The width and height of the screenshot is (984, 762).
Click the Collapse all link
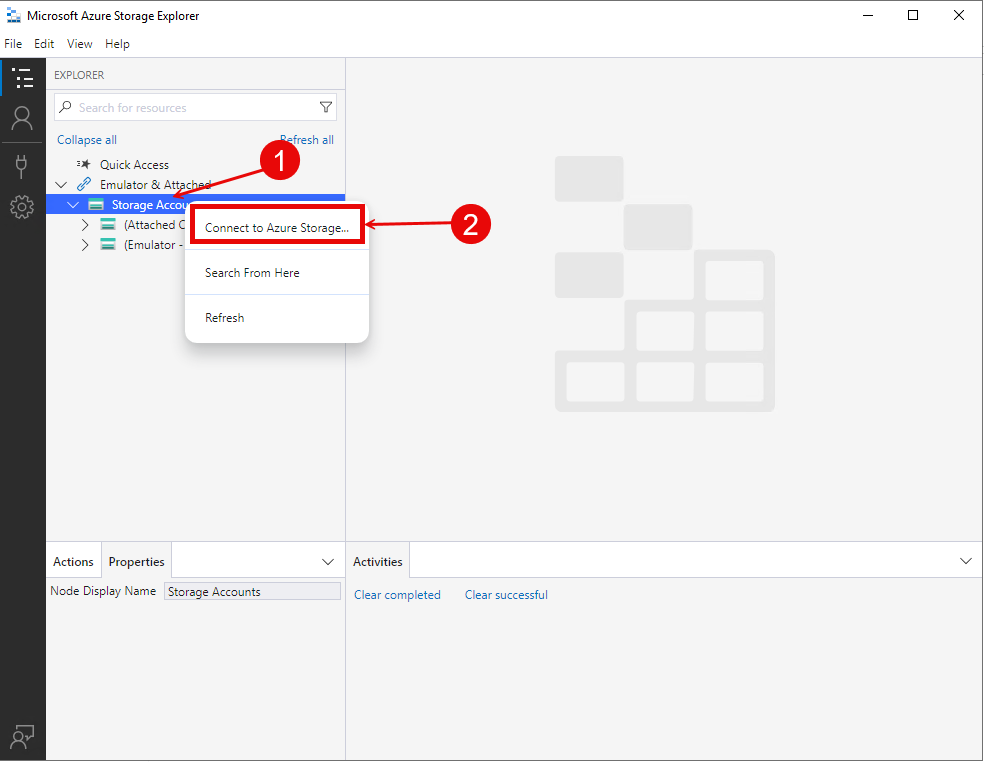[87, 140]
